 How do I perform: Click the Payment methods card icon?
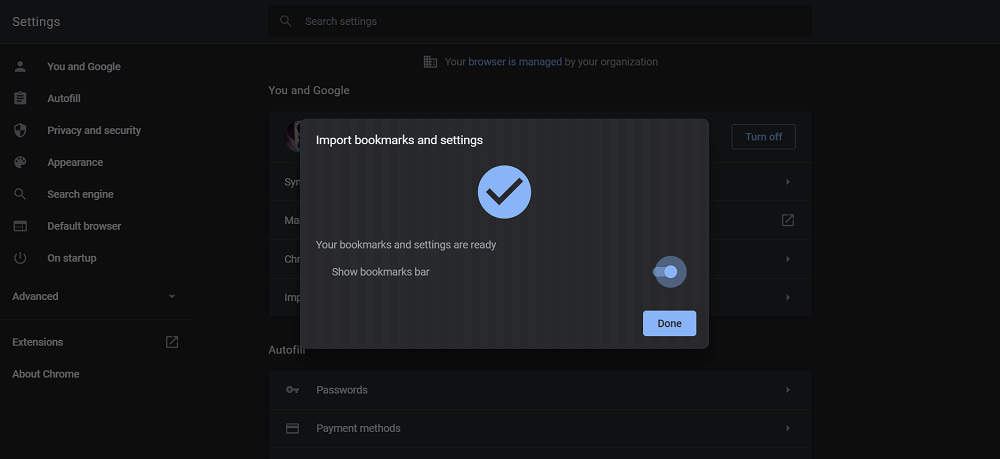[x=292, y=428]
